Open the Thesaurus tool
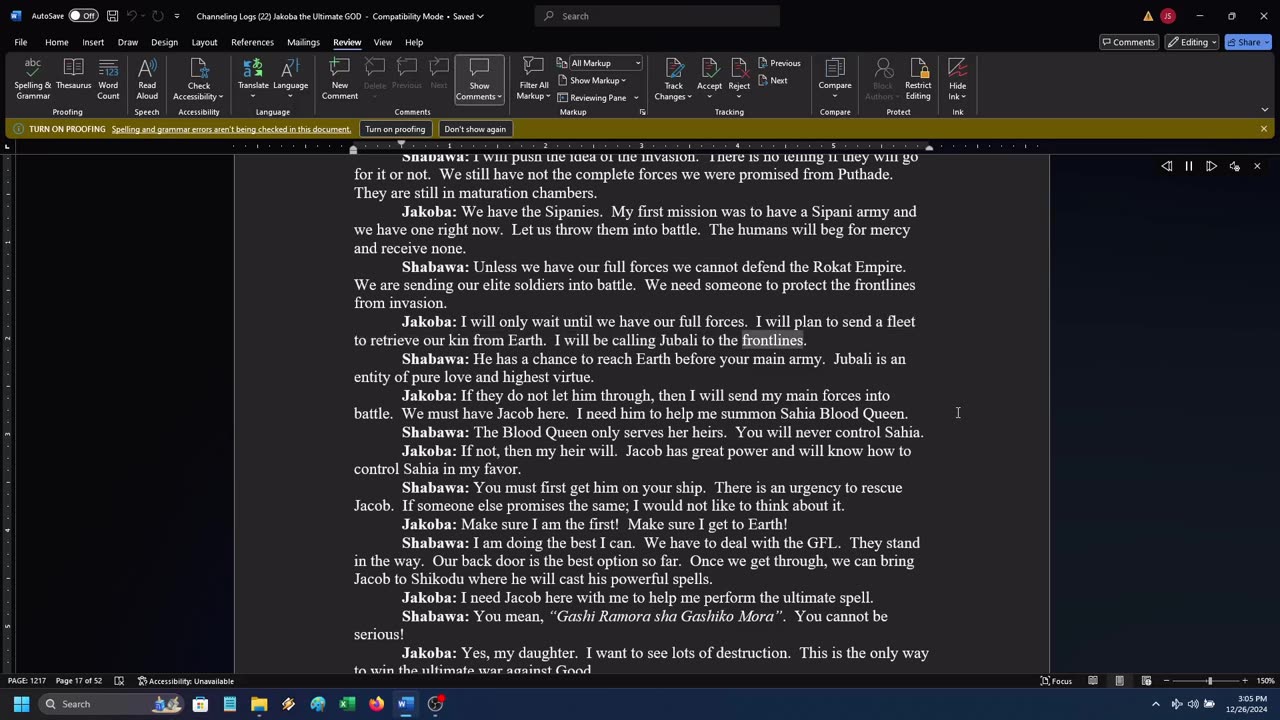1280x720 pixels. pos(73,79)
